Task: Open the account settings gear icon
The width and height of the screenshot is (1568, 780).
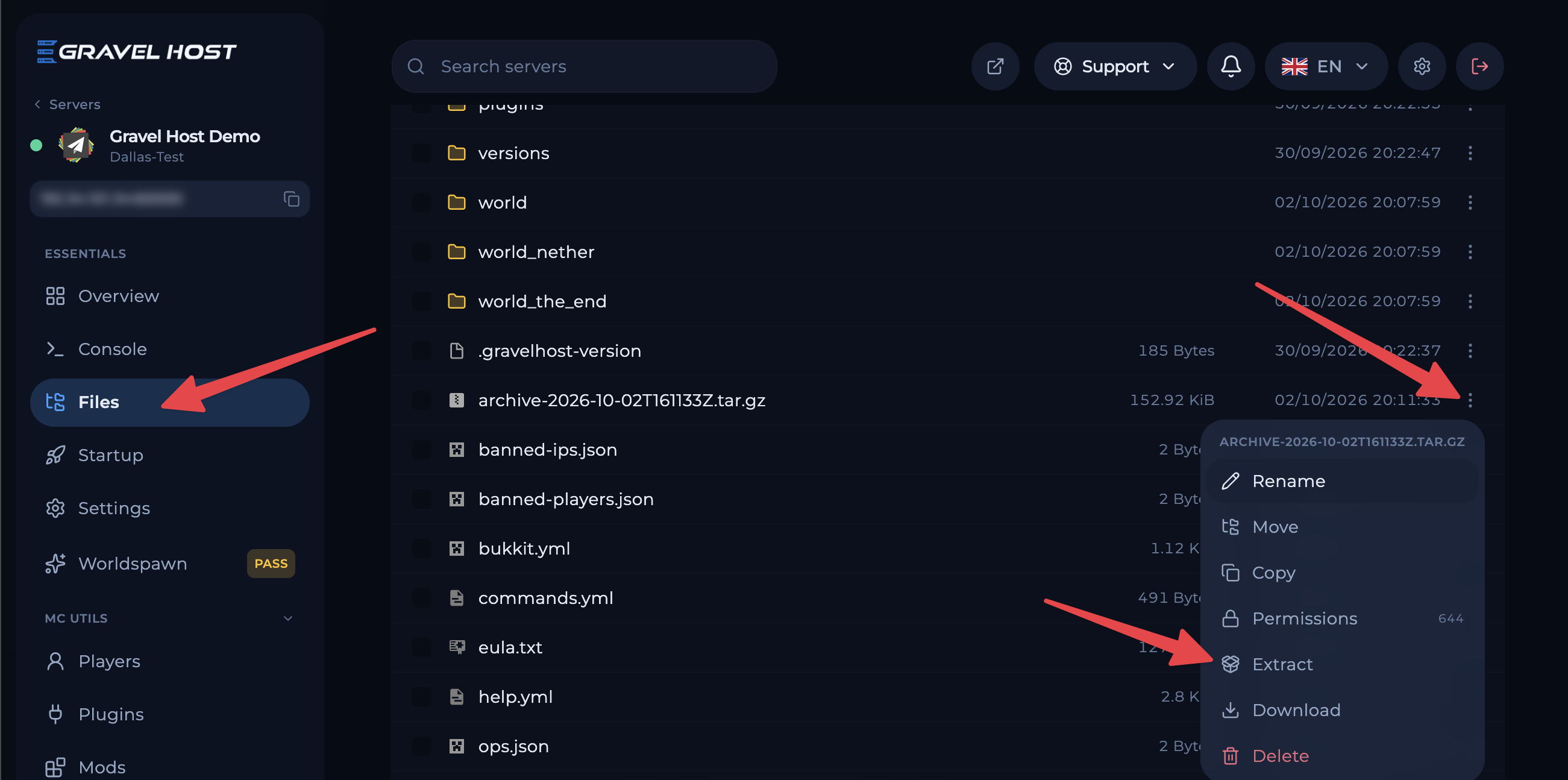Action: pyautogui.click(x=1422, y=66)
